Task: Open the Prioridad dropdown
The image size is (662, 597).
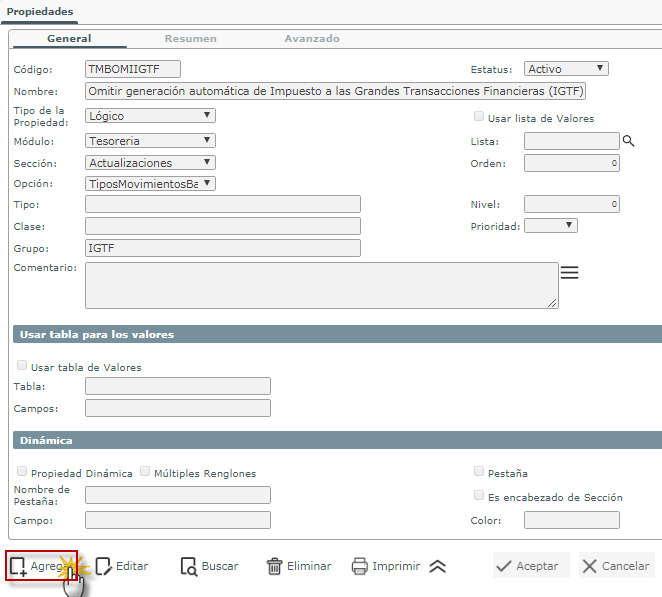Action: coord(550,226)
